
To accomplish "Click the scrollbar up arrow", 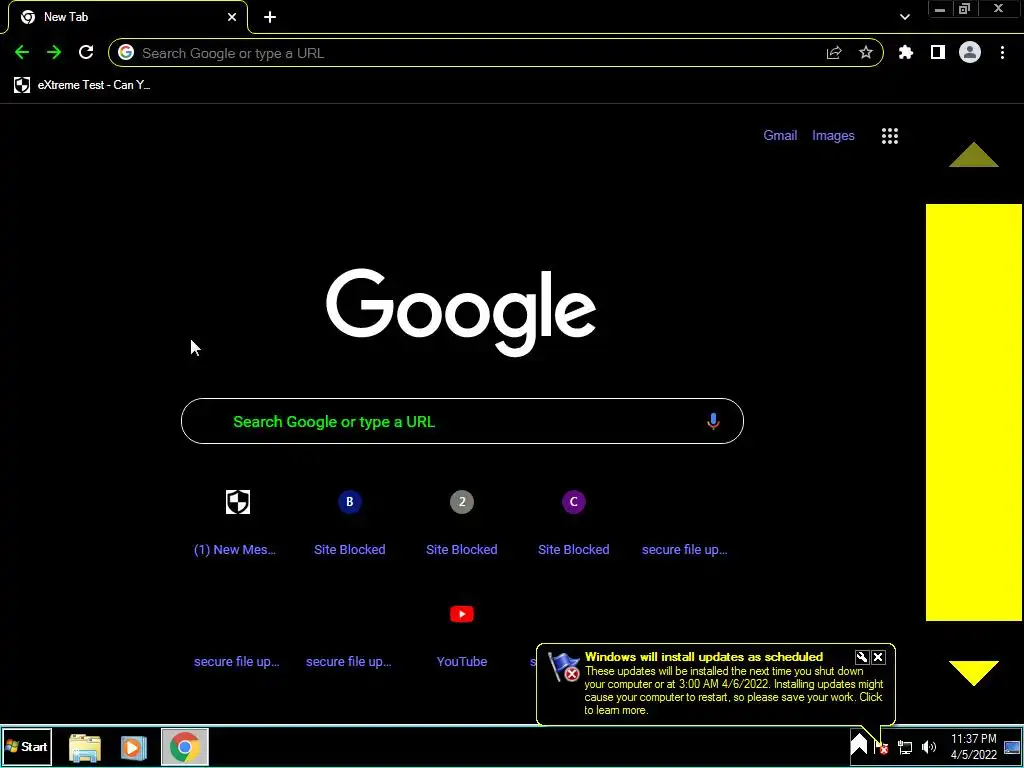I will (974, 155).
